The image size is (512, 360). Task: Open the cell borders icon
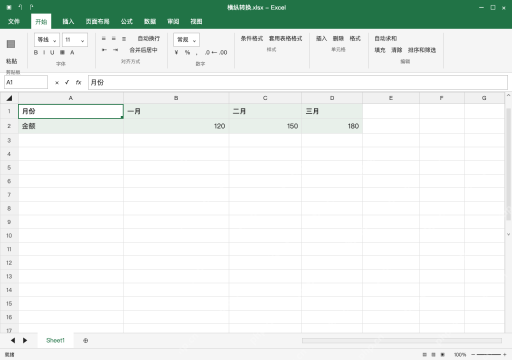(62, 52)
